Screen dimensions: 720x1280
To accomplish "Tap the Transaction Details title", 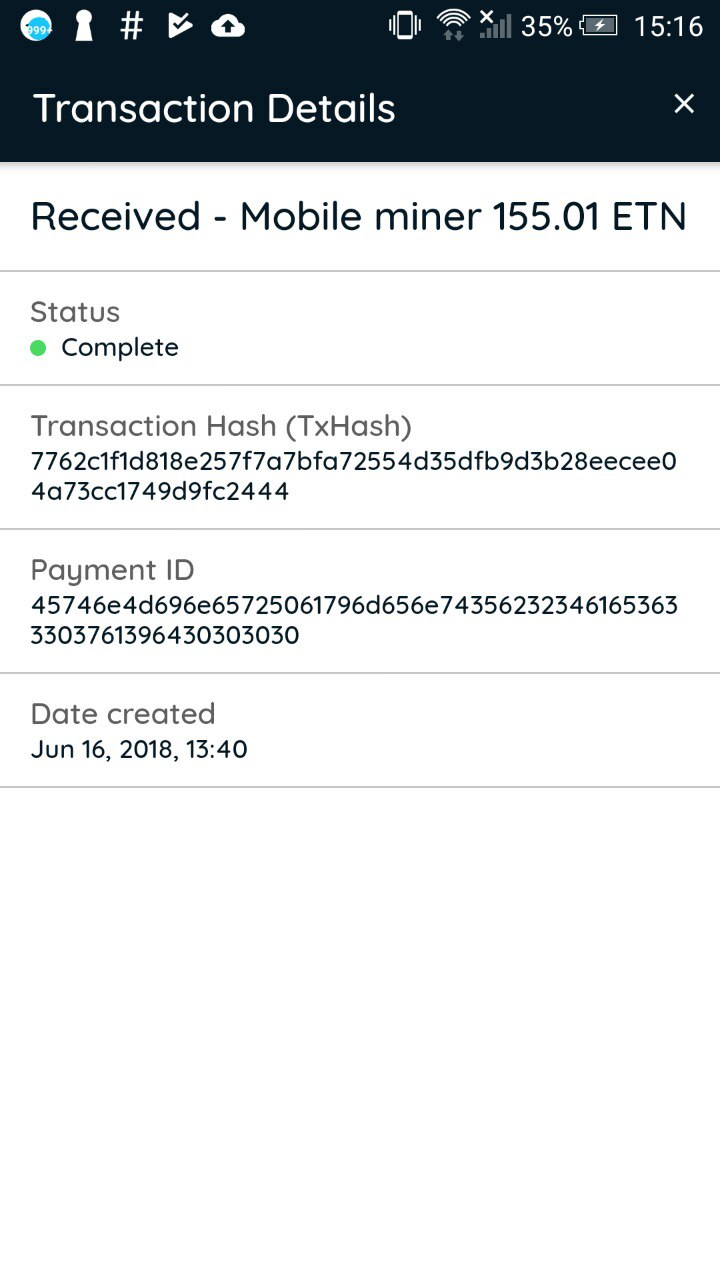I will click(215, 108).
